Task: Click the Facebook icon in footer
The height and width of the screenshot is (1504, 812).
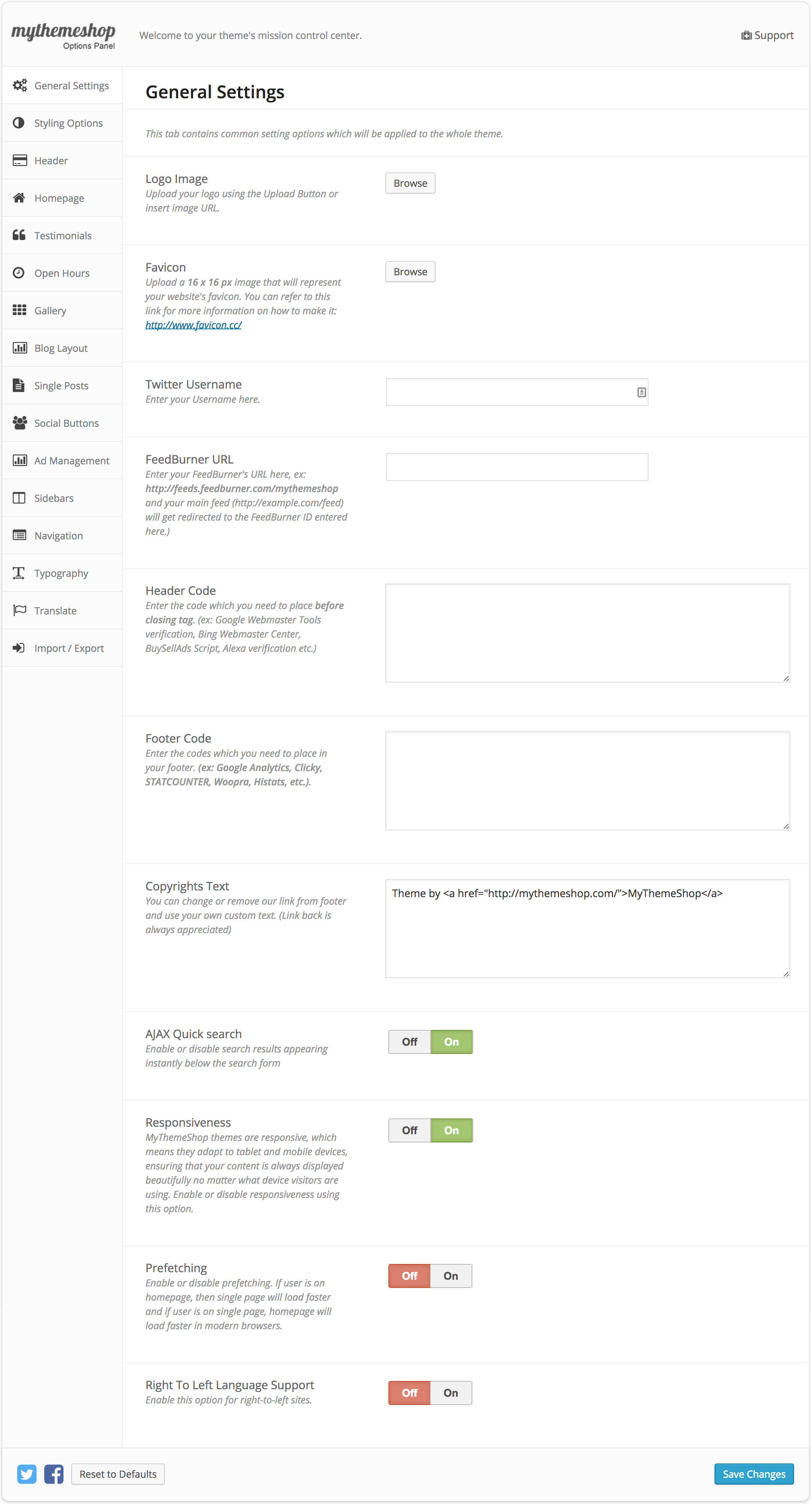Action: pyautogui.click(x=54, y=1474)
